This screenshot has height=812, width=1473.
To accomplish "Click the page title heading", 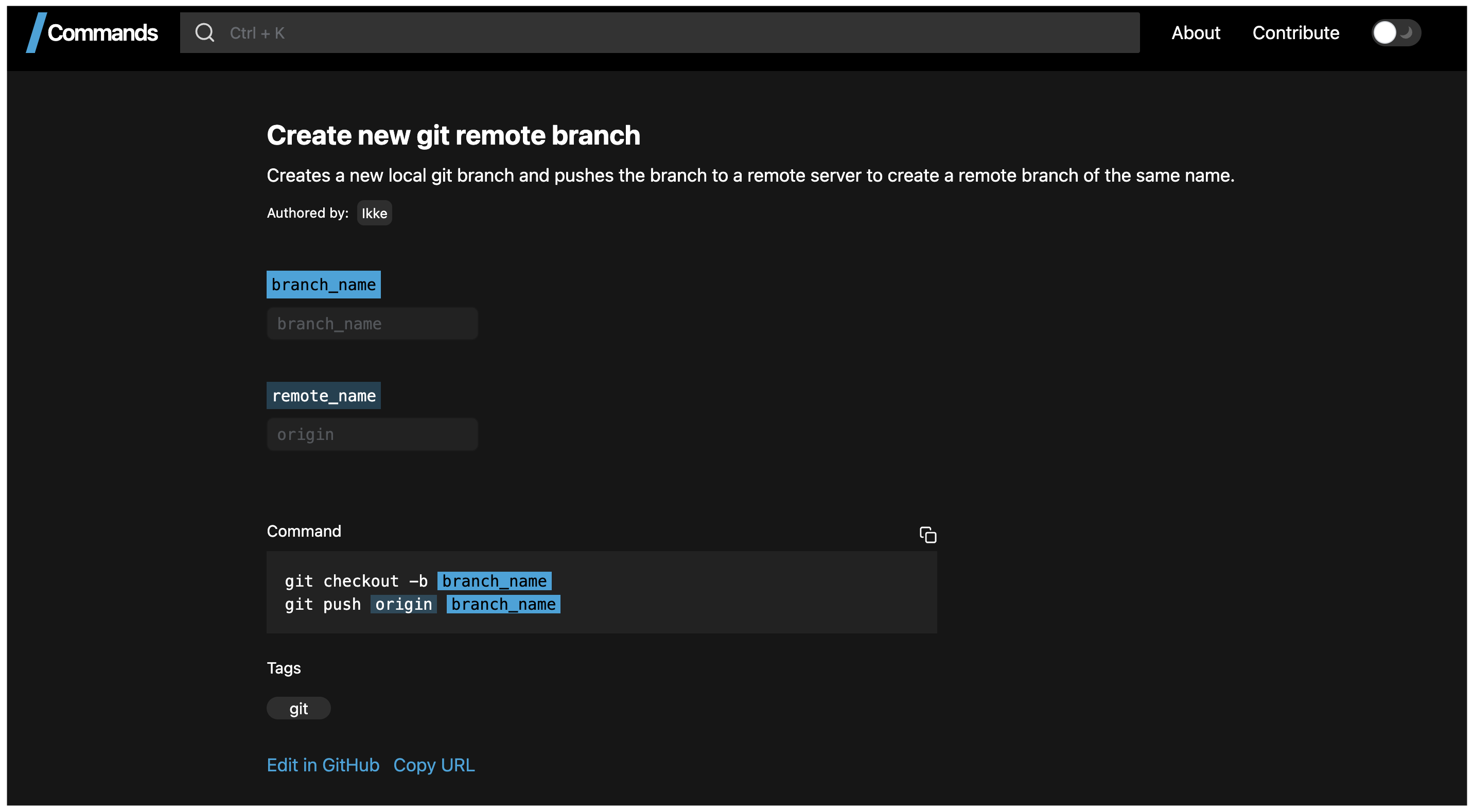I will point(453,135).
